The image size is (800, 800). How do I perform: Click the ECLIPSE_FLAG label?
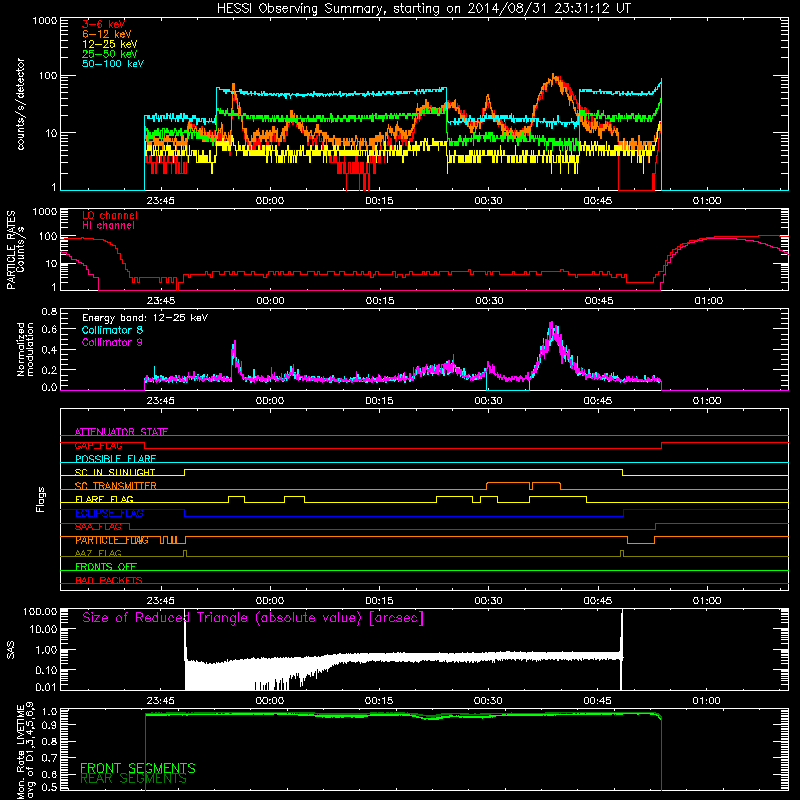[x=109, y=513]
